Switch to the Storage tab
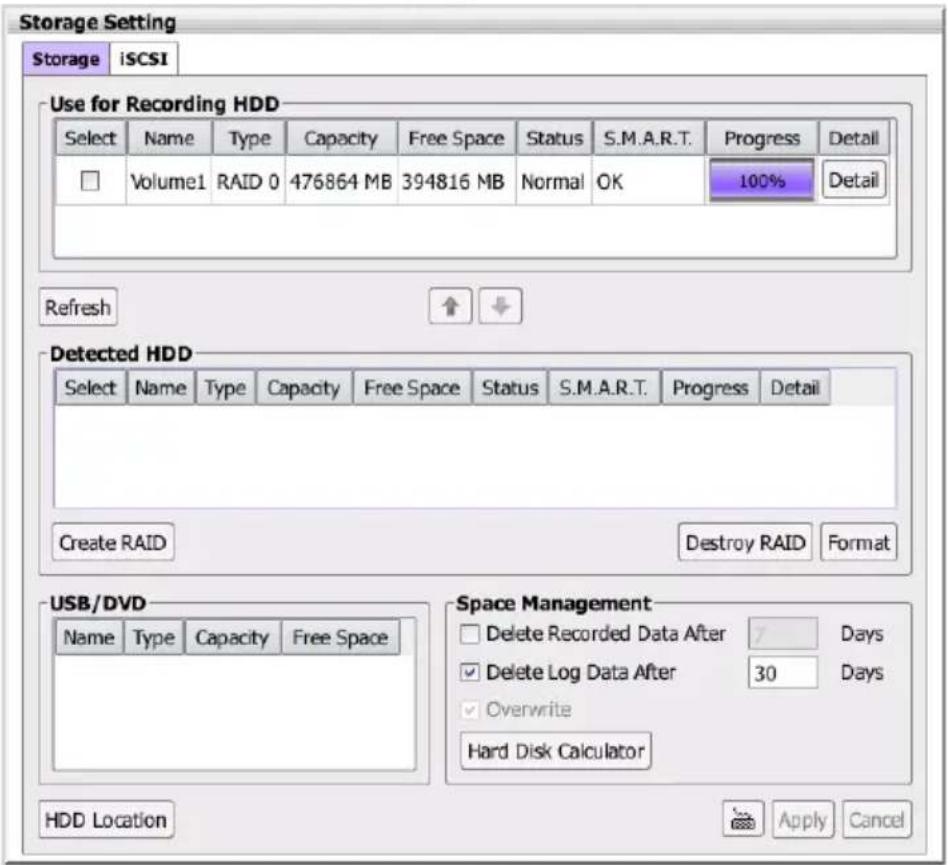Image resolution: width=948 pixels, height=865 pixels. pyautogui.click(x=66, y=59)
